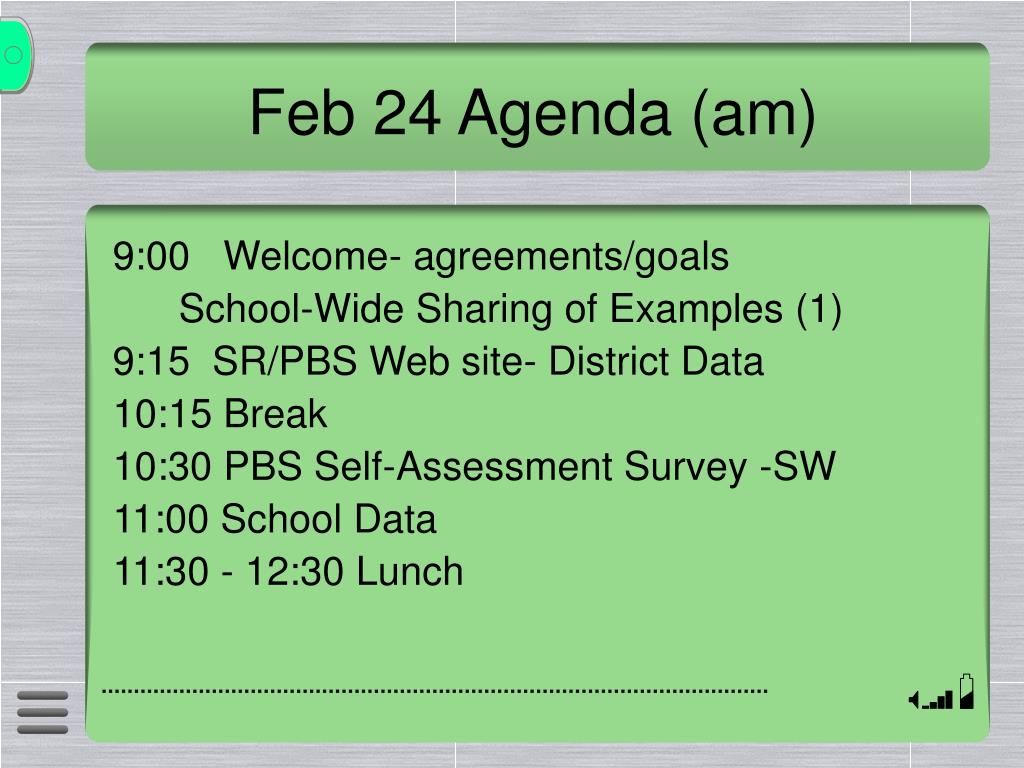1024x768 pixels.
Task: Select the '11:30 - 12:30 Lunch' line
Action: [289, 572]
